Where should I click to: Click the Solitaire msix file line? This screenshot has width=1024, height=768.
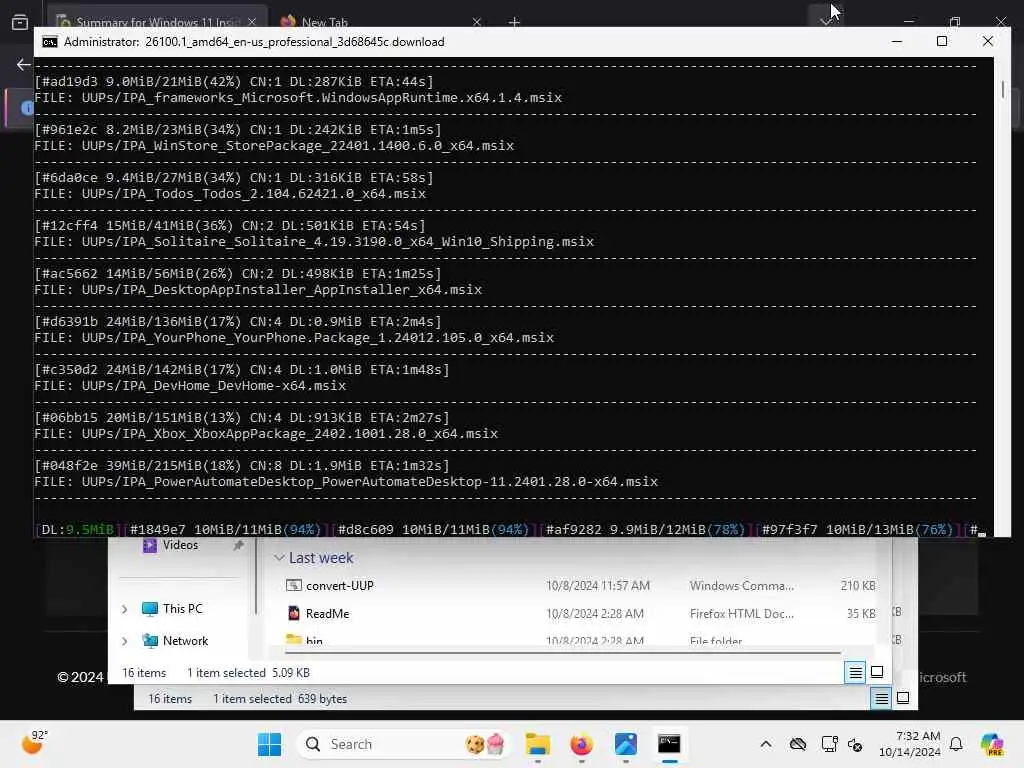point(314,242)
